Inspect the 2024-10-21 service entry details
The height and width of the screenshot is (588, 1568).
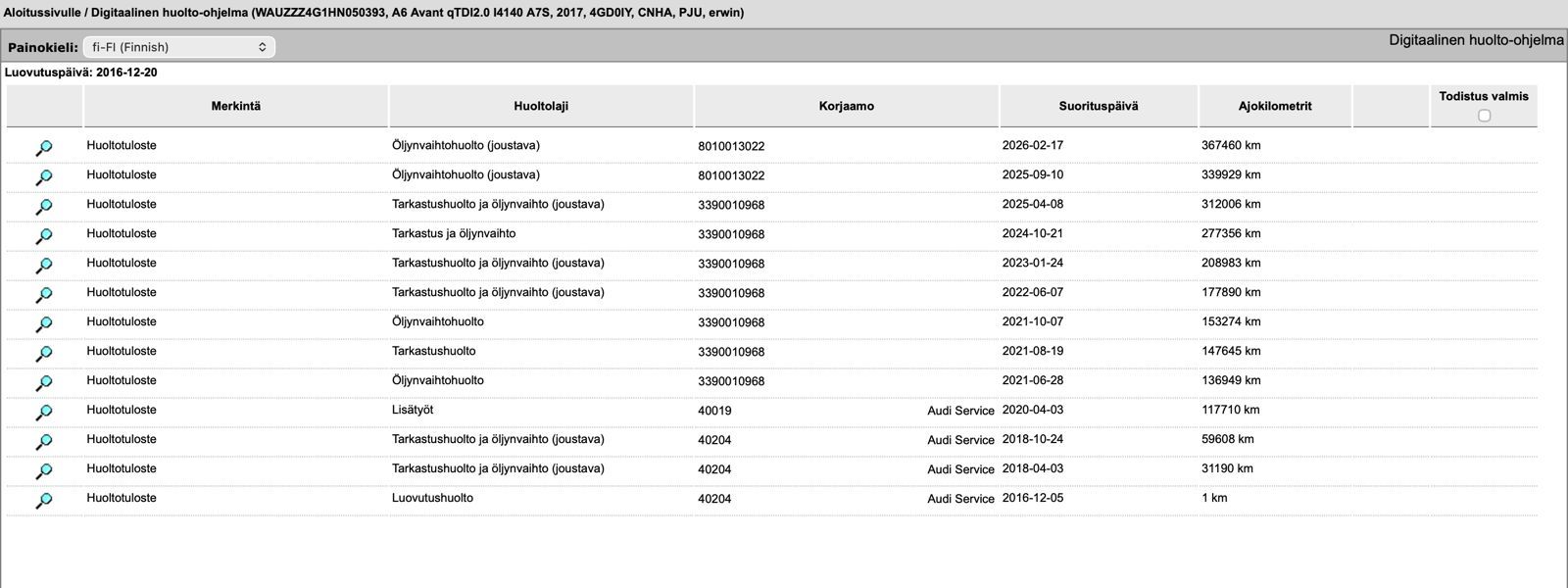[44, 236]
